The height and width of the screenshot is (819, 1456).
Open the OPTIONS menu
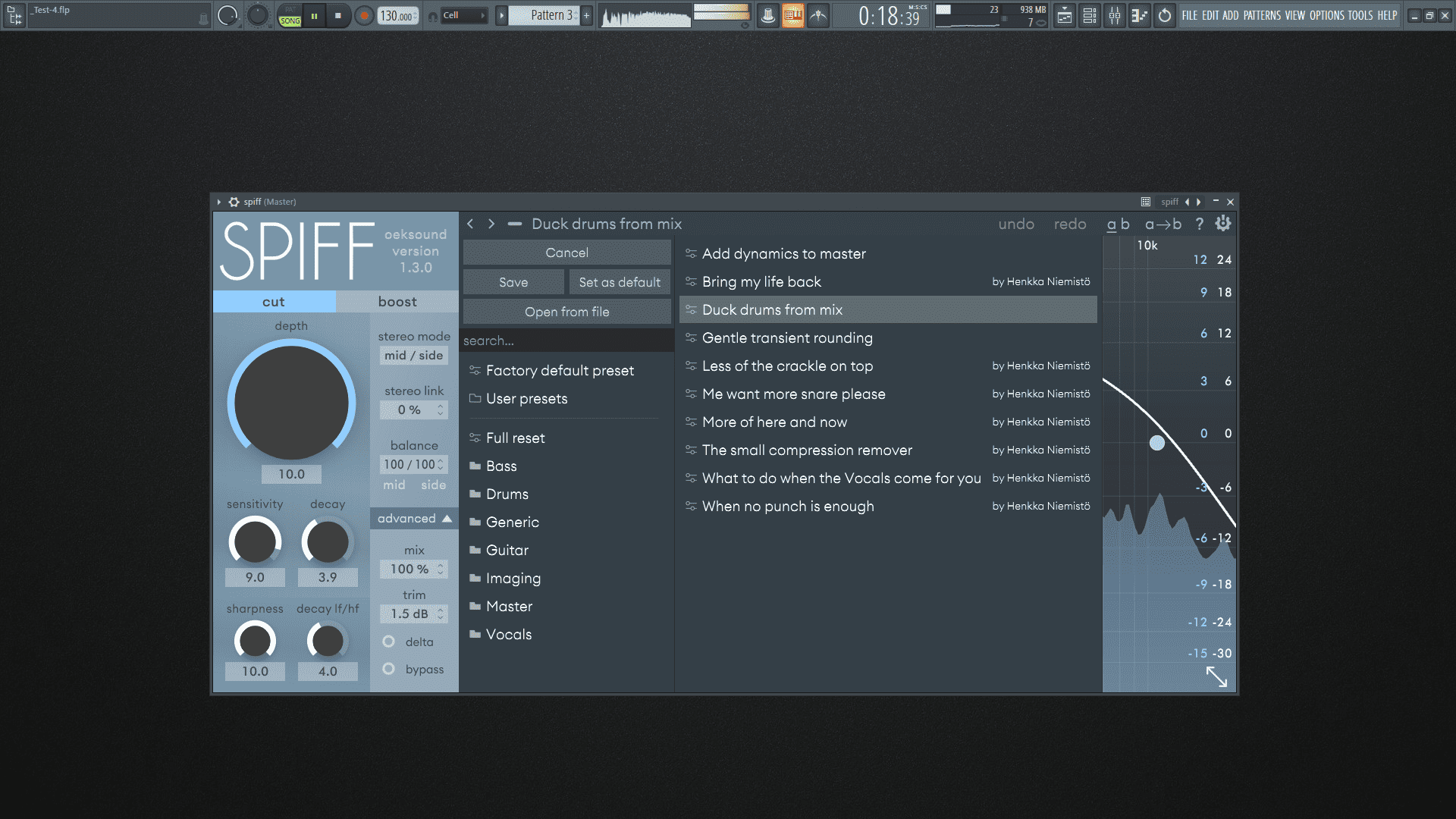1327,15
